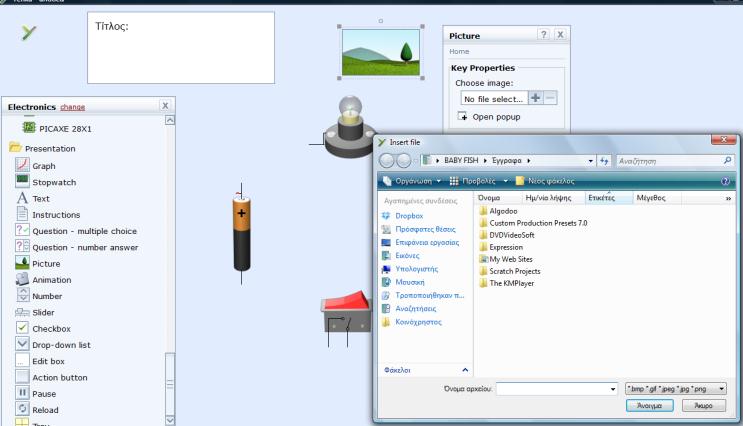Click the battery component on canvas
The width and height of the screenshot is (743, 426).
point(241,234)
